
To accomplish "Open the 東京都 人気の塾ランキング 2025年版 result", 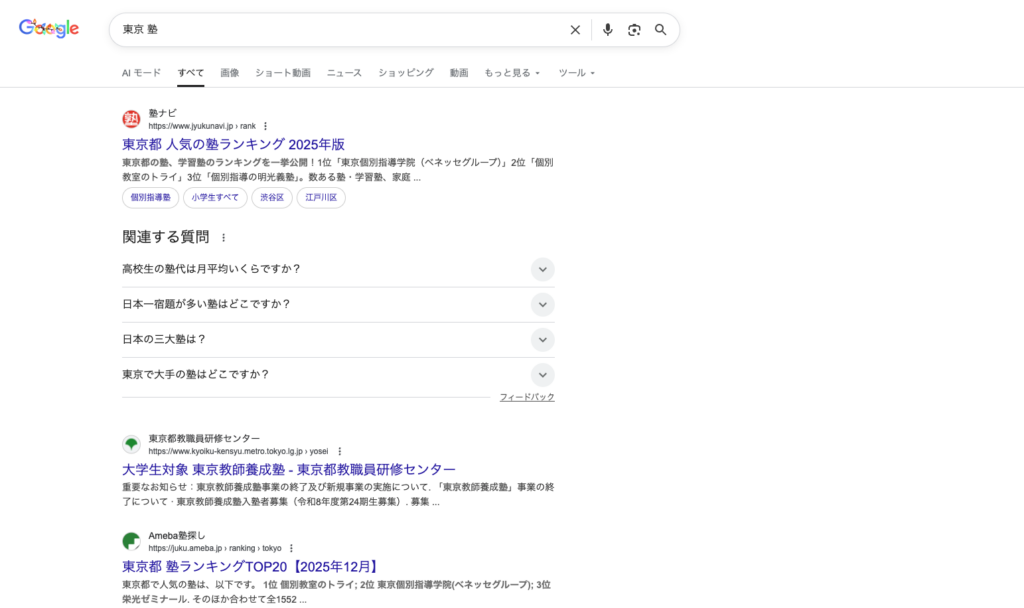I will [232, 143].
